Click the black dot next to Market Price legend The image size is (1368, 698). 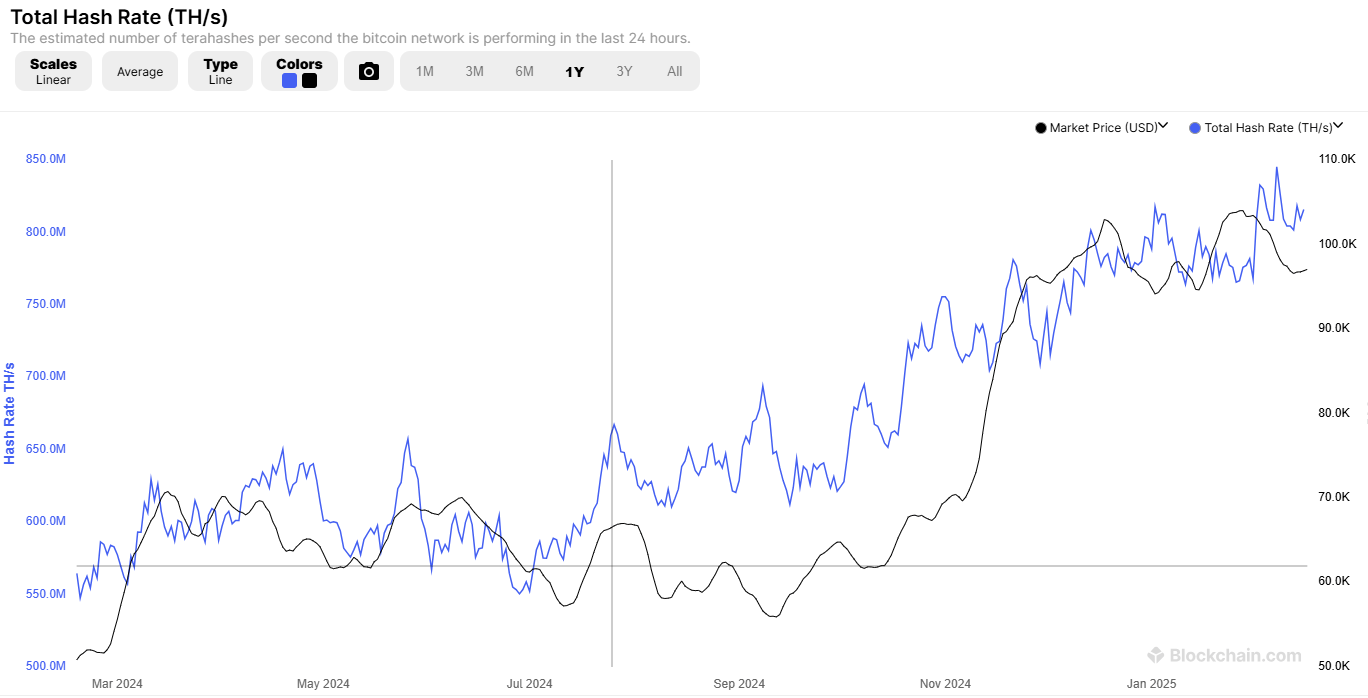click(1040, 127)
